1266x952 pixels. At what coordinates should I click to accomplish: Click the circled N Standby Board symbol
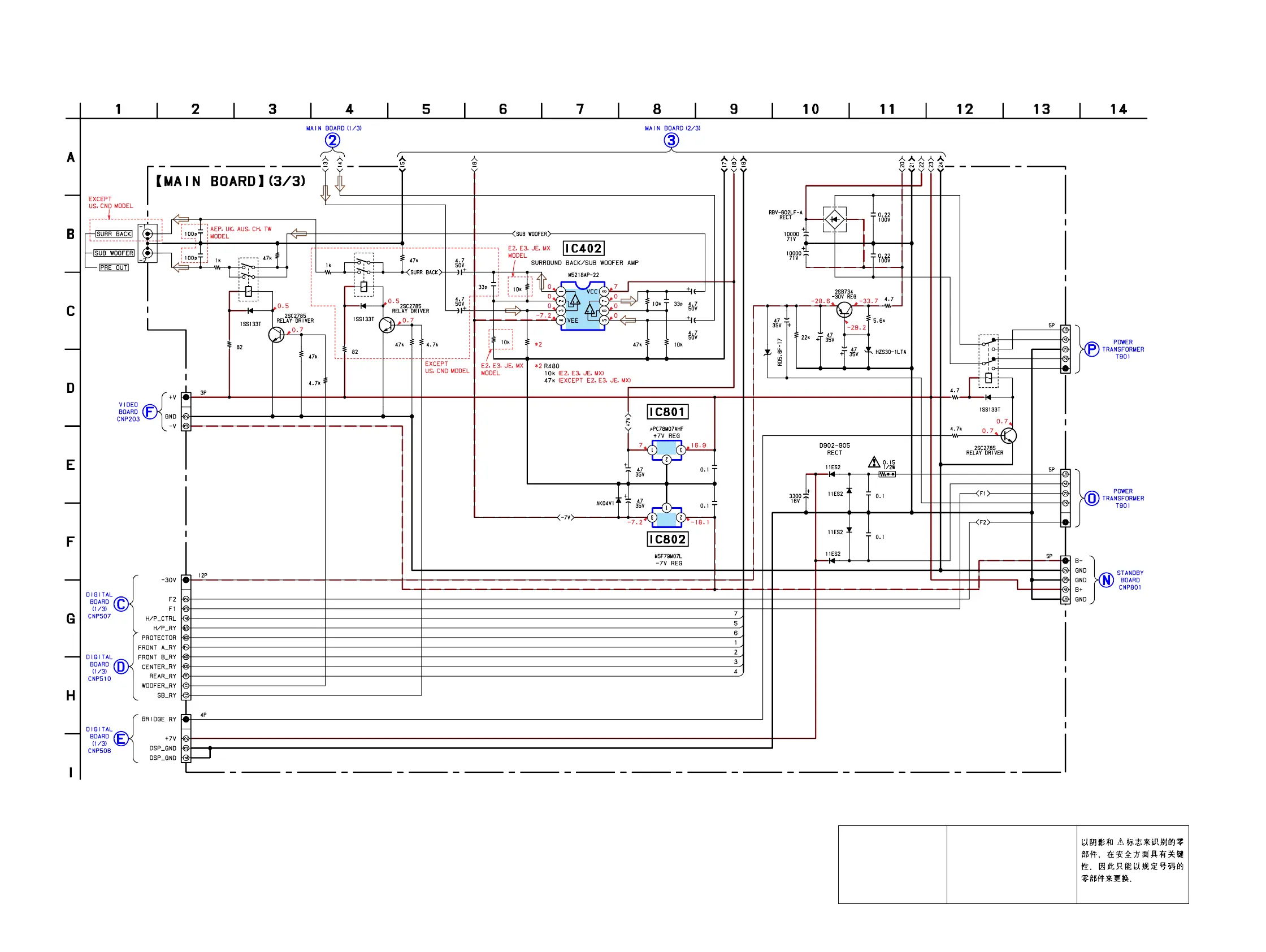coord(1106,580)
